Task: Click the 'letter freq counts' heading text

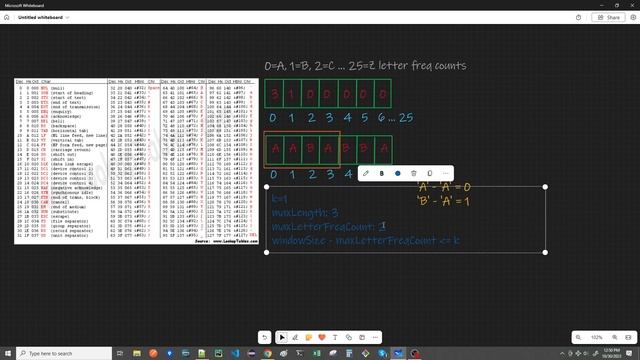Action: tap(422, 66)
